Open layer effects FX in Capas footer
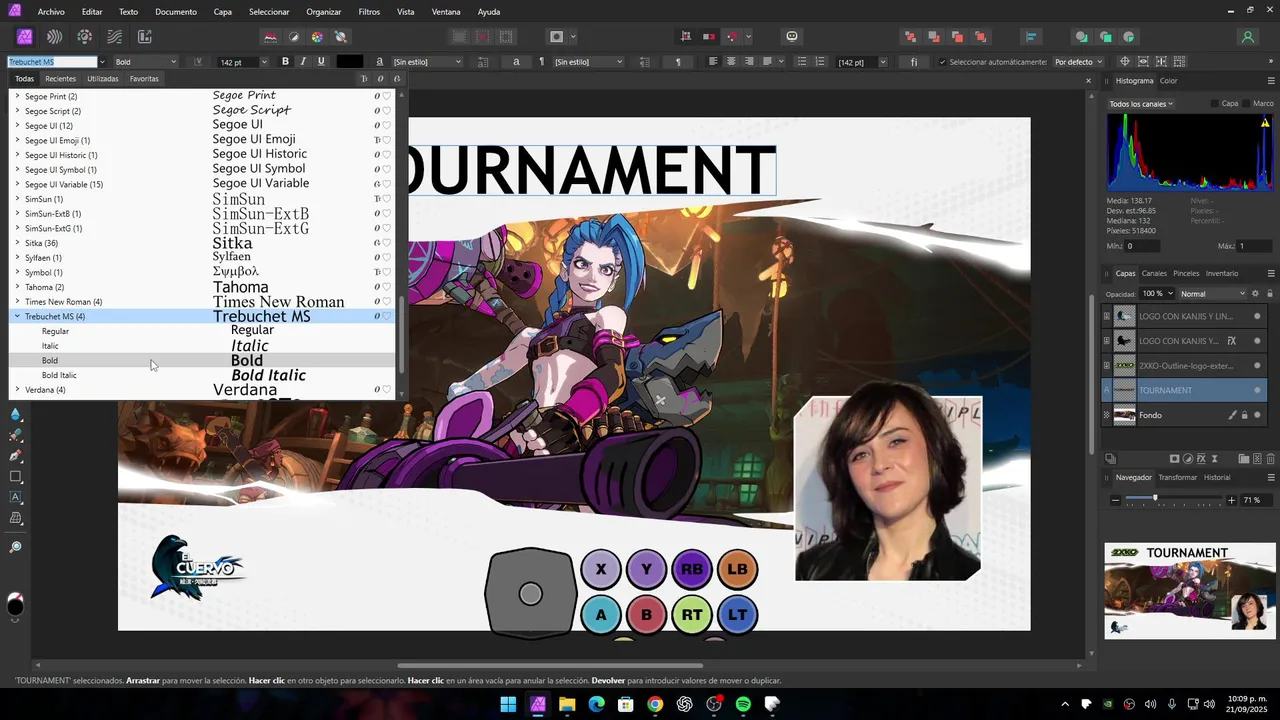1280x720 pixels. (x=1201, y=459)
